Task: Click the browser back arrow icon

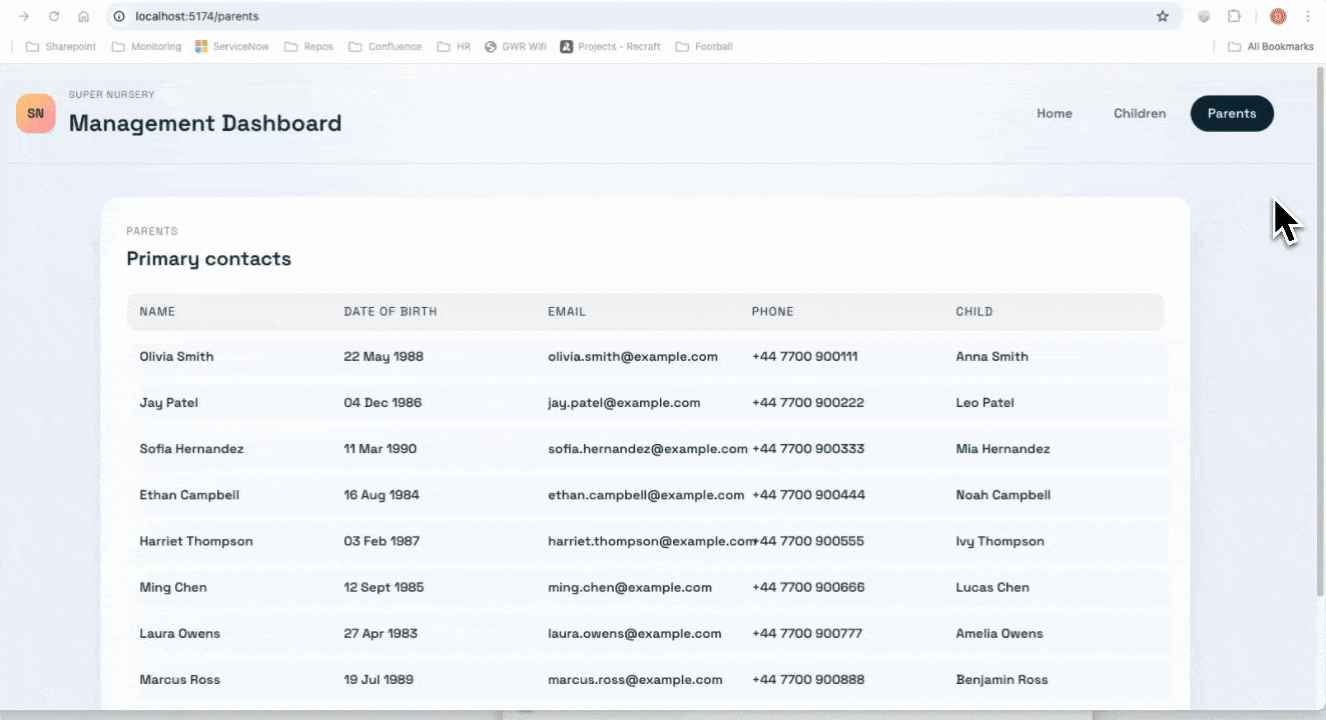Action: pyautogui.click(x=24, y=16)
